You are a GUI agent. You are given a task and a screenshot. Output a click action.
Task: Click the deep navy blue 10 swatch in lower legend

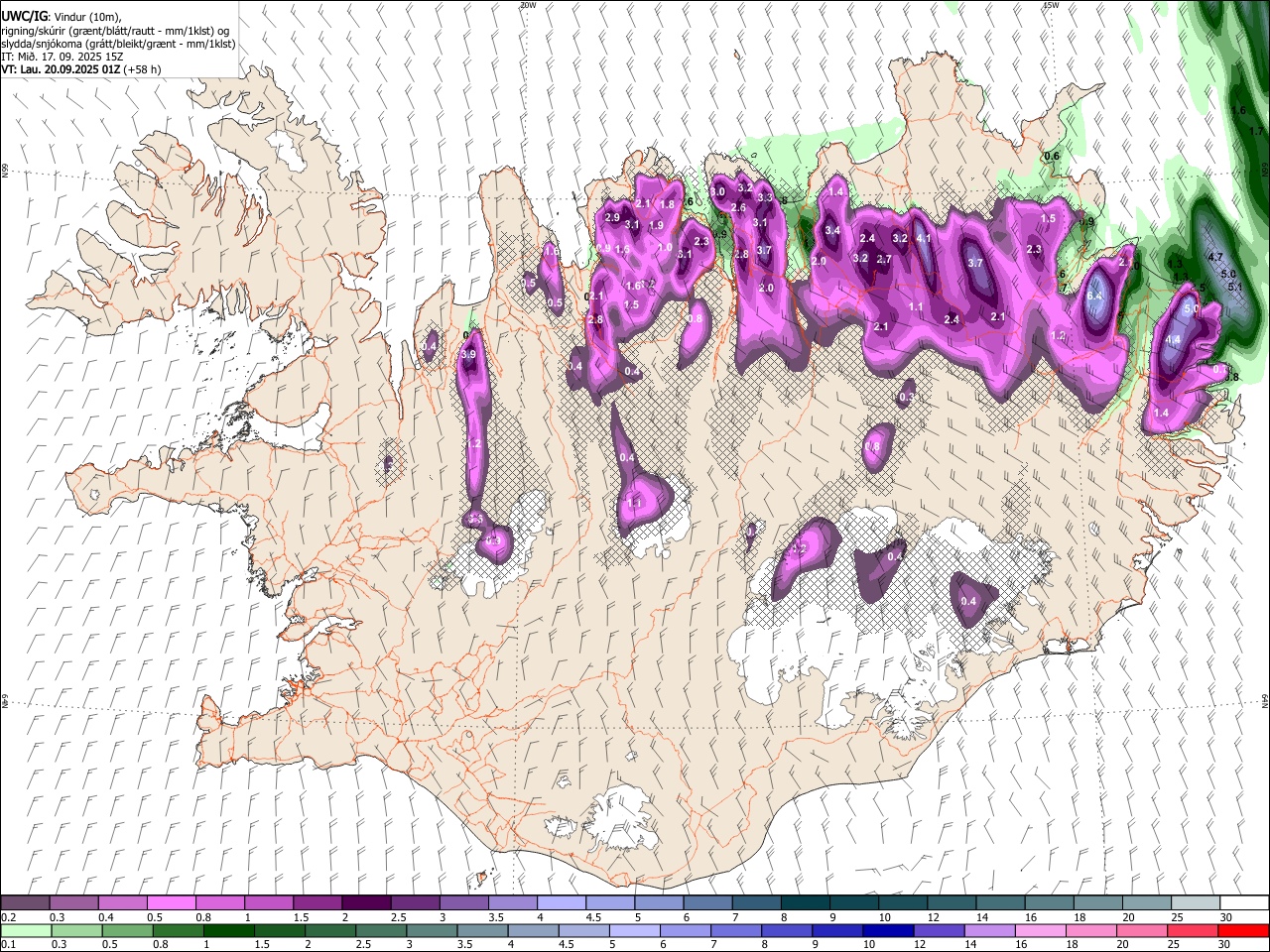tap(888, 931)
